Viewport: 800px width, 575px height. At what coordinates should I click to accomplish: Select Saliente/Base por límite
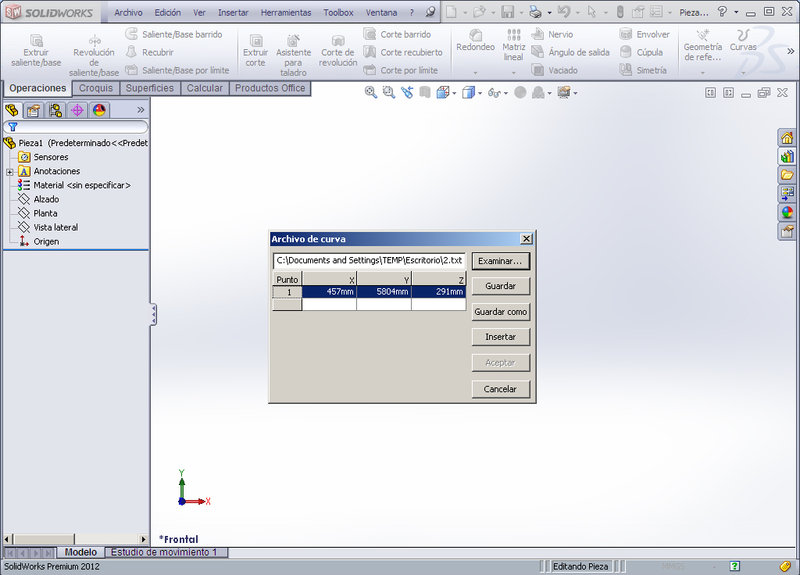coord(177,70)
